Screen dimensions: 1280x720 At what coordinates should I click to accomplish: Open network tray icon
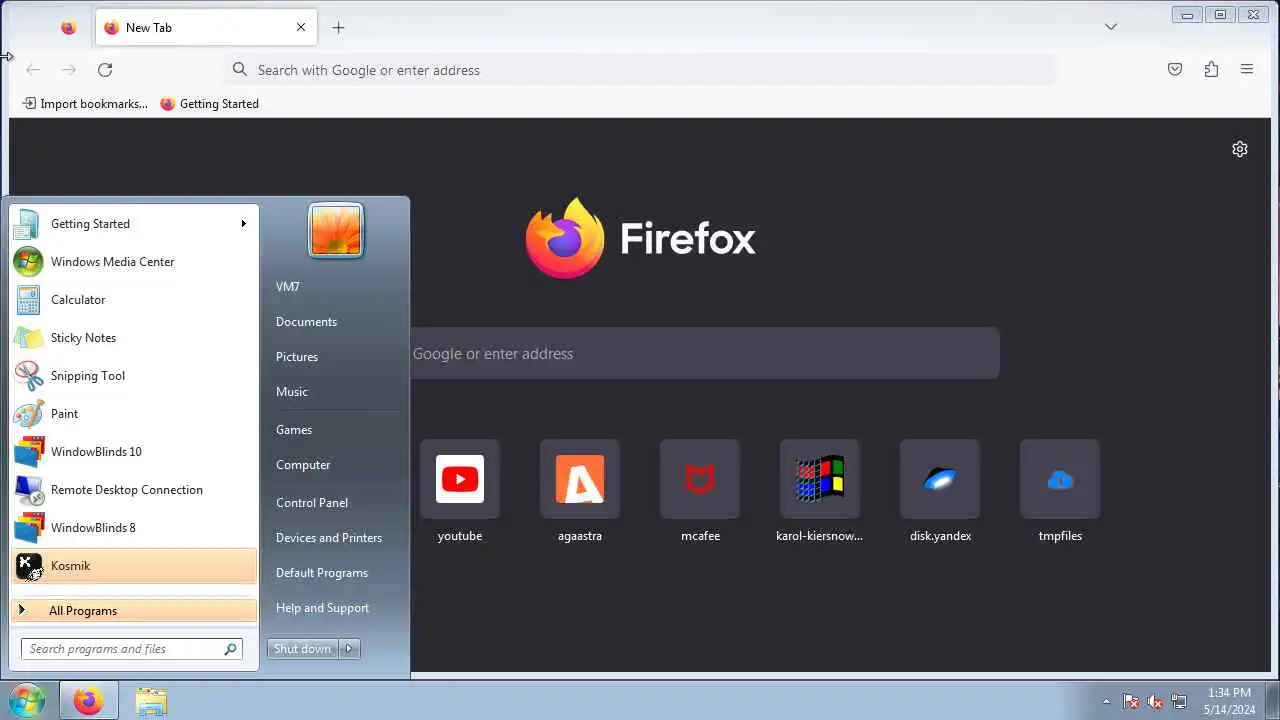click(x=1179, y=702)
